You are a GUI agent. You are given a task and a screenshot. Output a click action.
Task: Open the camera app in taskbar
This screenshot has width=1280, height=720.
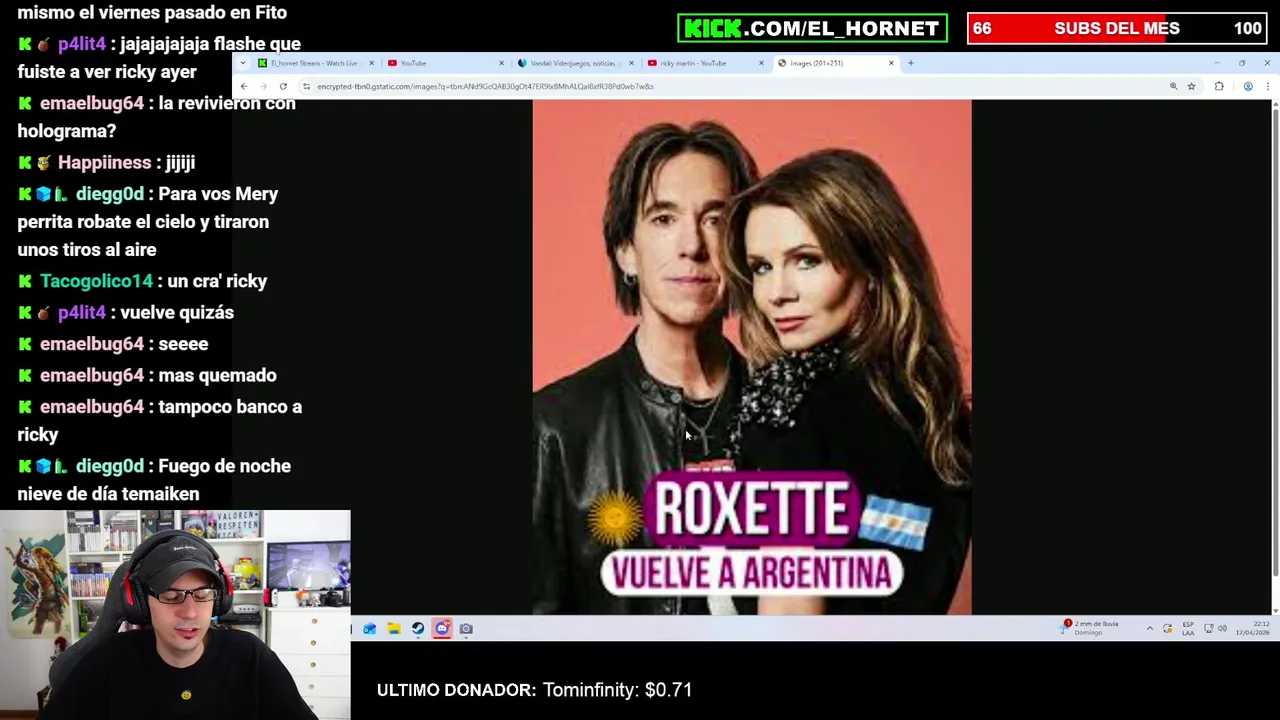(466, 629)
